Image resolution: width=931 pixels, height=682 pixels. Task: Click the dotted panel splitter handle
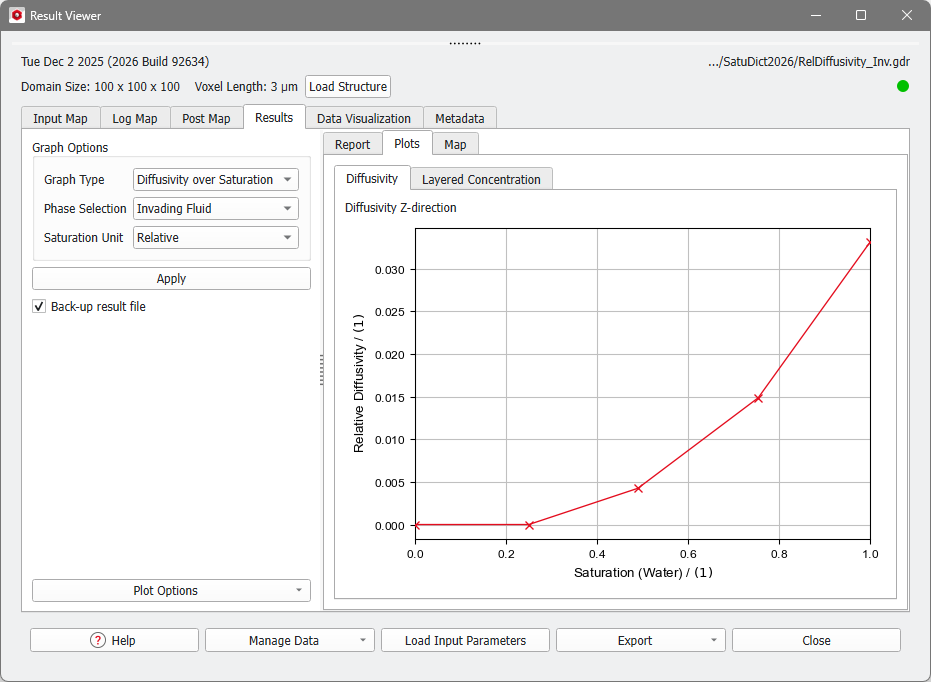(x=321, y=369)
